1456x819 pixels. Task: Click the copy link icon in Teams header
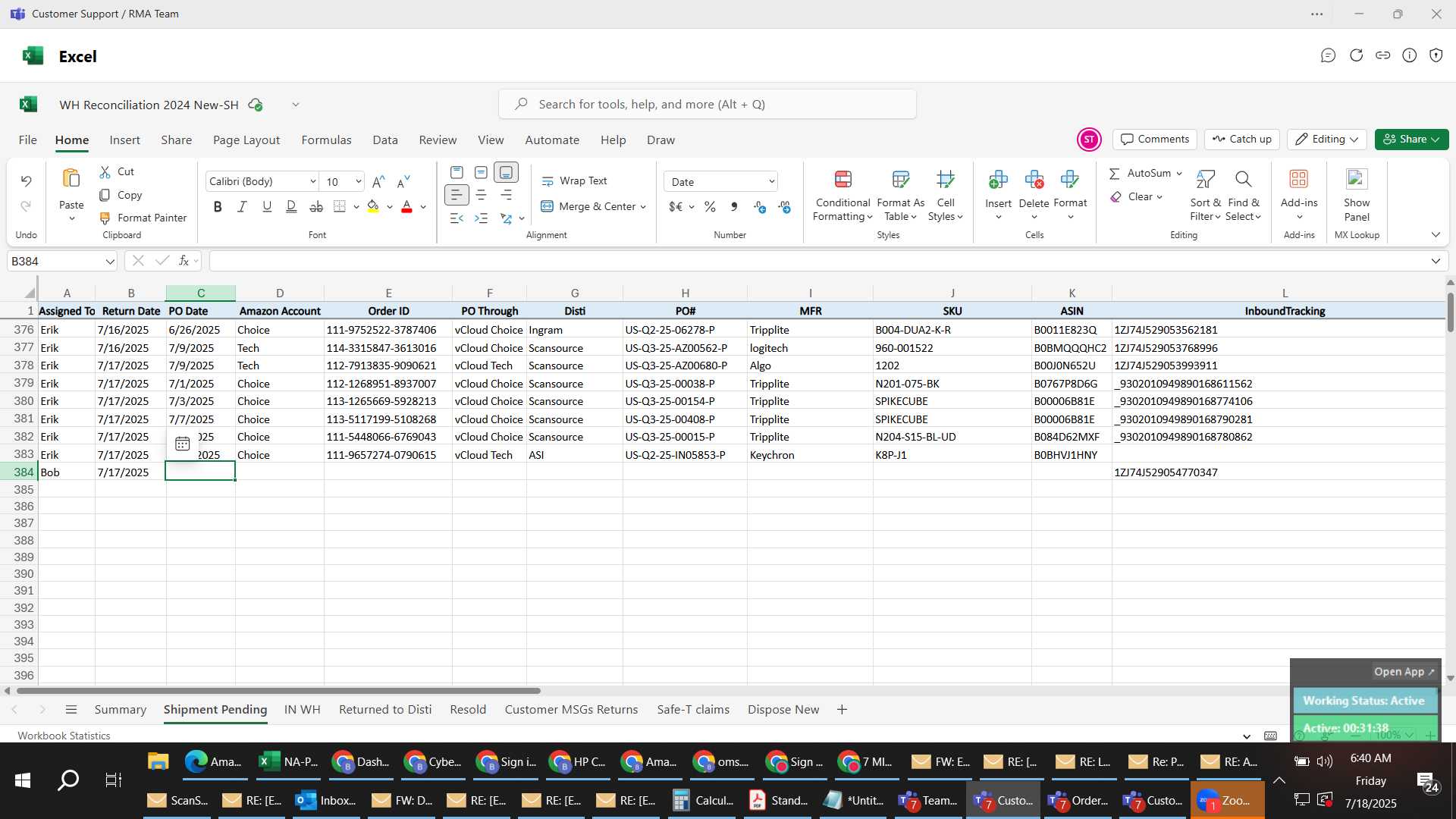point(1382,55)
